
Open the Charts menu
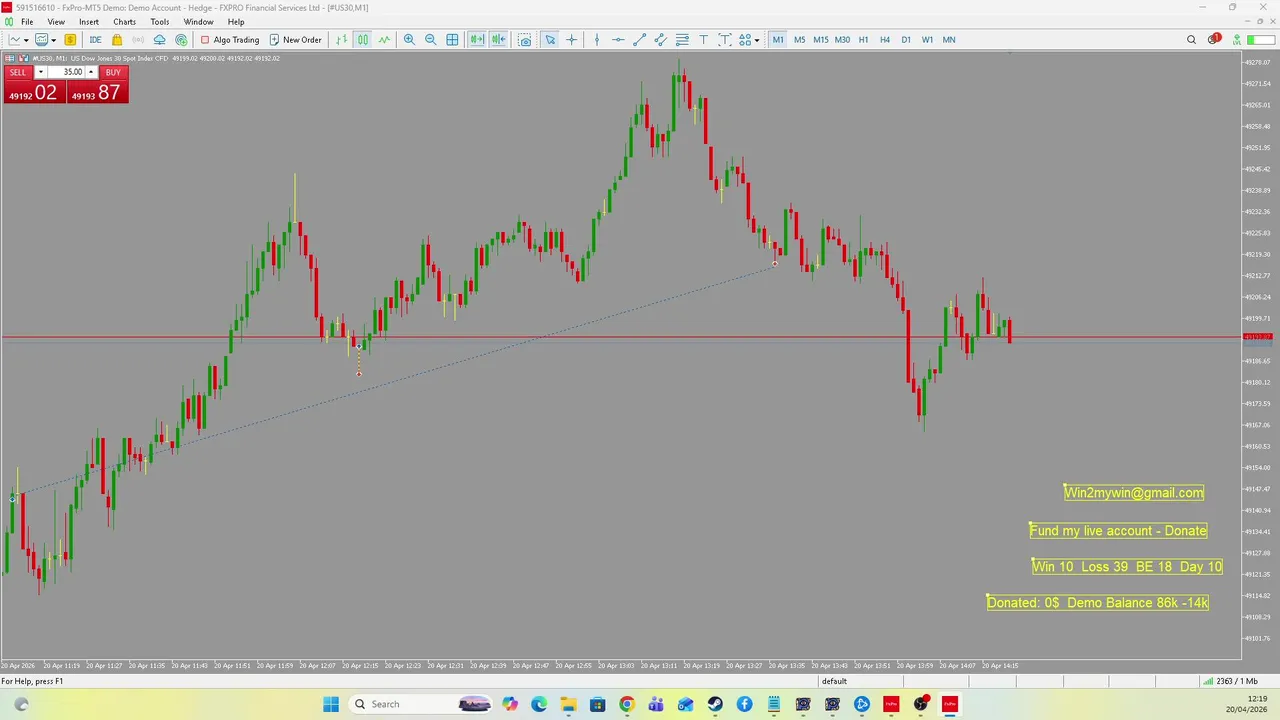coord(125,22)
